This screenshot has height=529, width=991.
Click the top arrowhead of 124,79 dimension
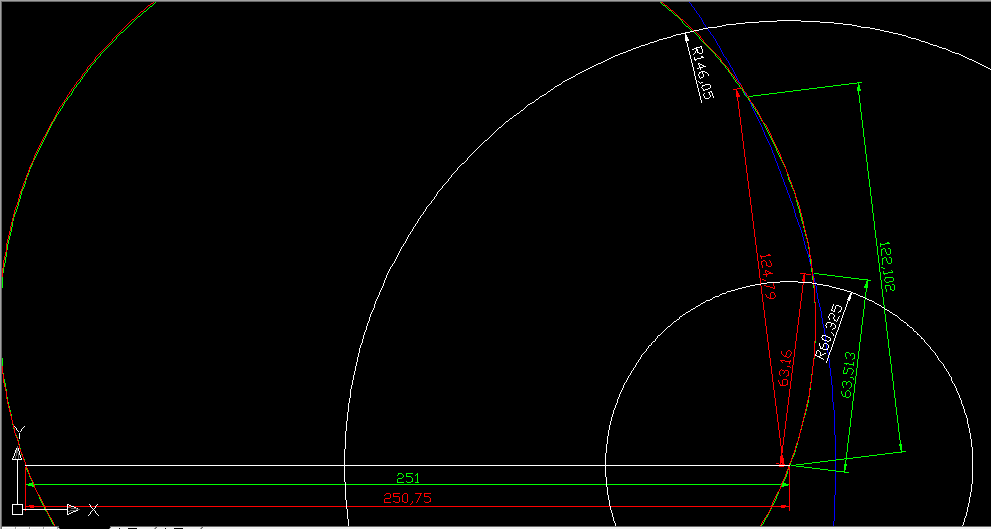pos(741,96)
